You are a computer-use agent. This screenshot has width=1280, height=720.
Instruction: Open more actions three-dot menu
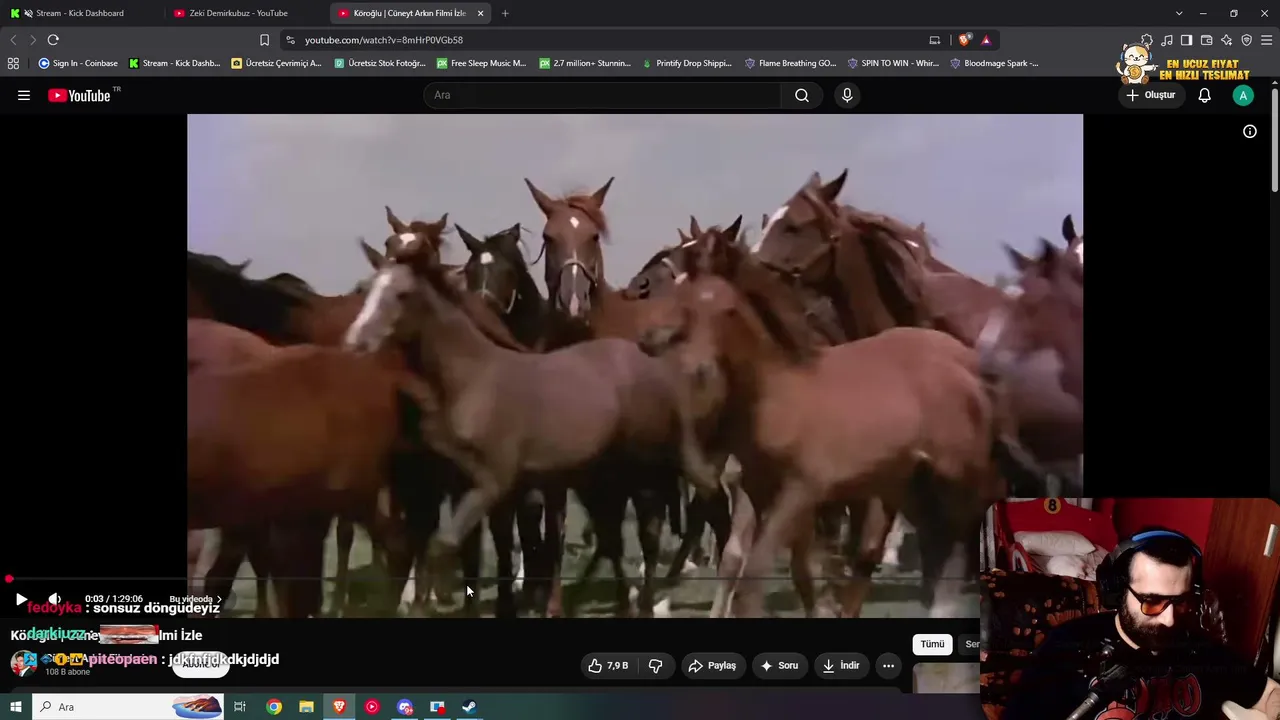pos(888,666)
